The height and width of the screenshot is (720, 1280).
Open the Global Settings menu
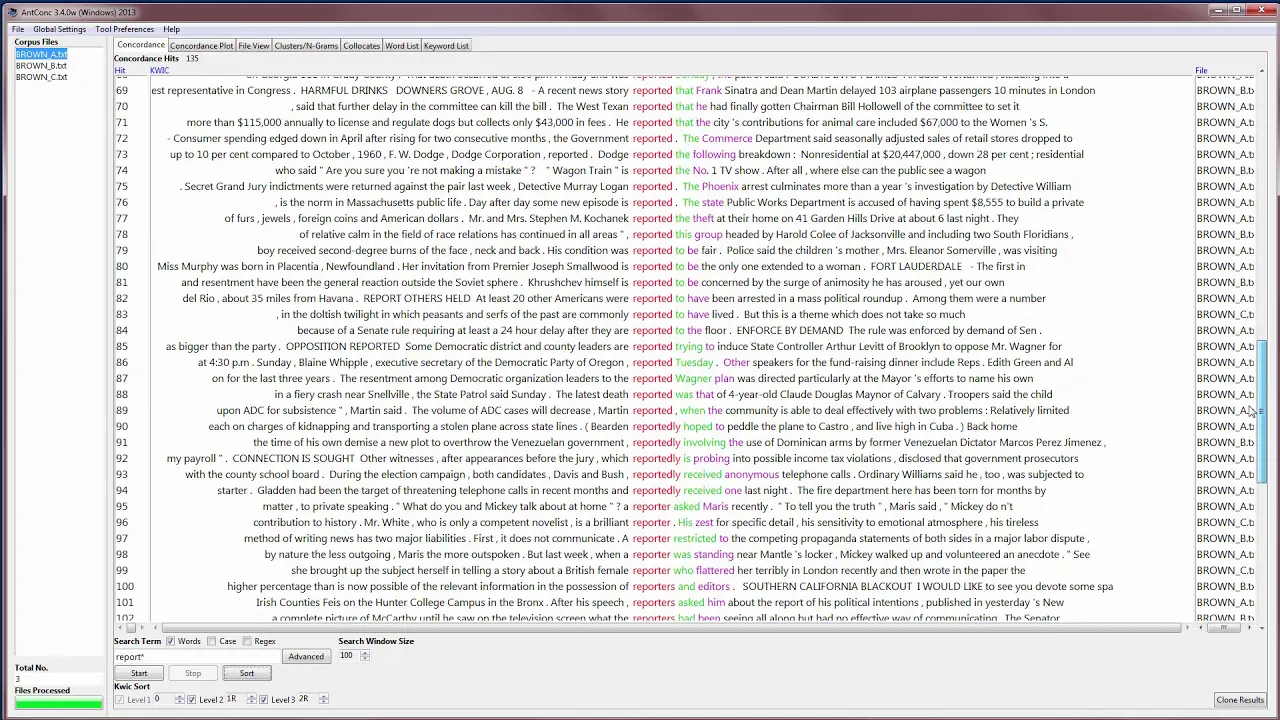click(60, 29)
